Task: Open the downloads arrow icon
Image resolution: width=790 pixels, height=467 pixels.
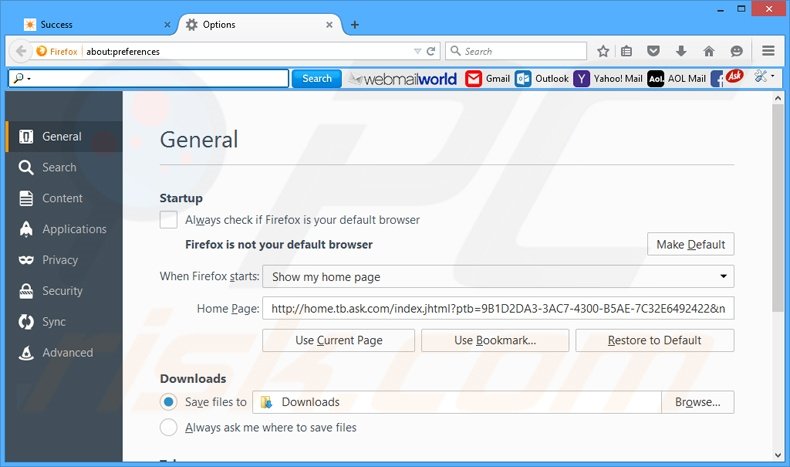Action: [x=681, y=51]
